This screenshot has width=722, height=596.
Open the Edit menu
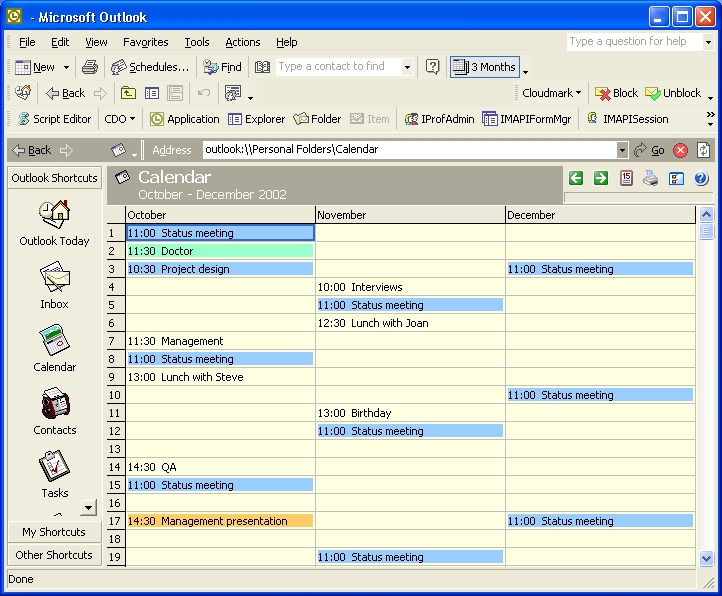60,42
